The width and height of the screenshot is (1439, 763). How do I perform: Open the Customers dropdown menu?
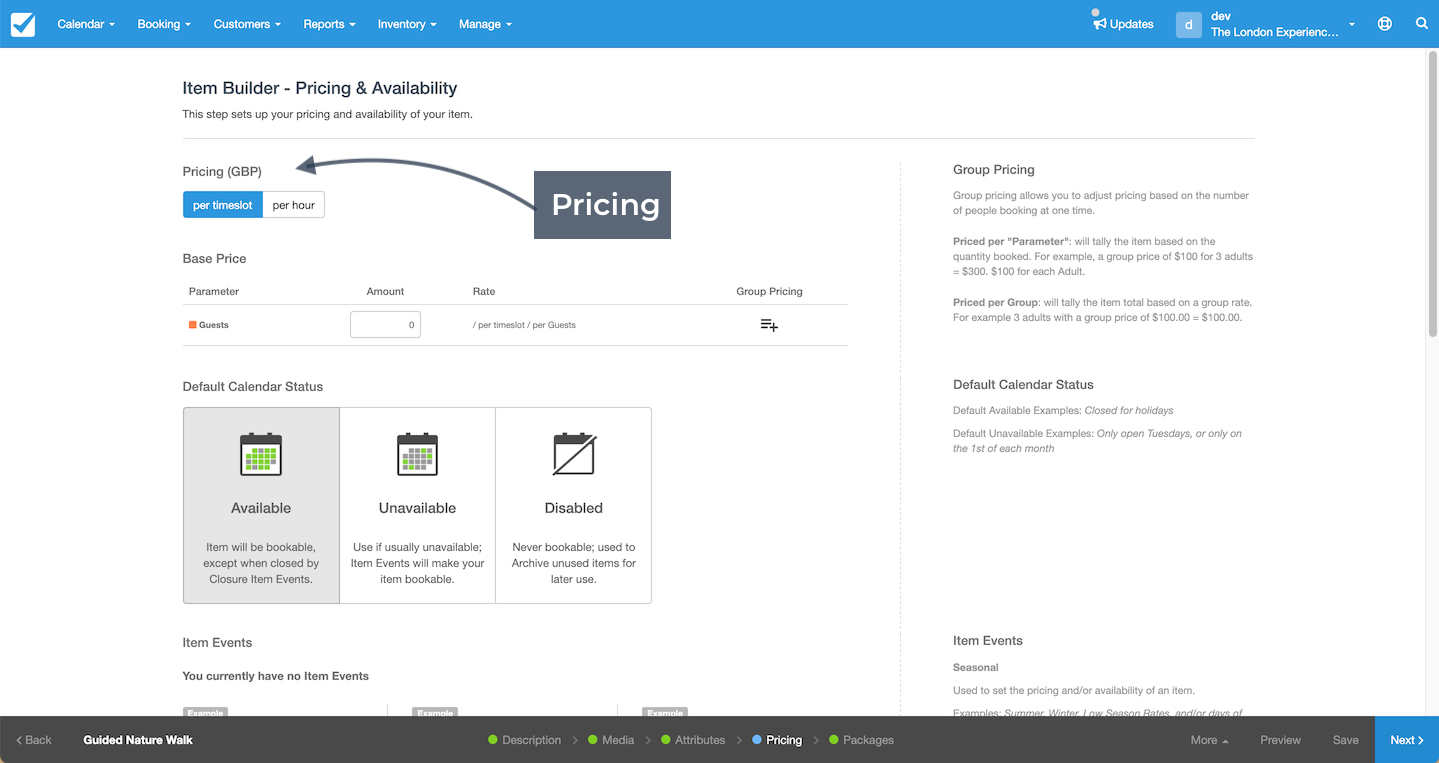[x=247, y=24]
